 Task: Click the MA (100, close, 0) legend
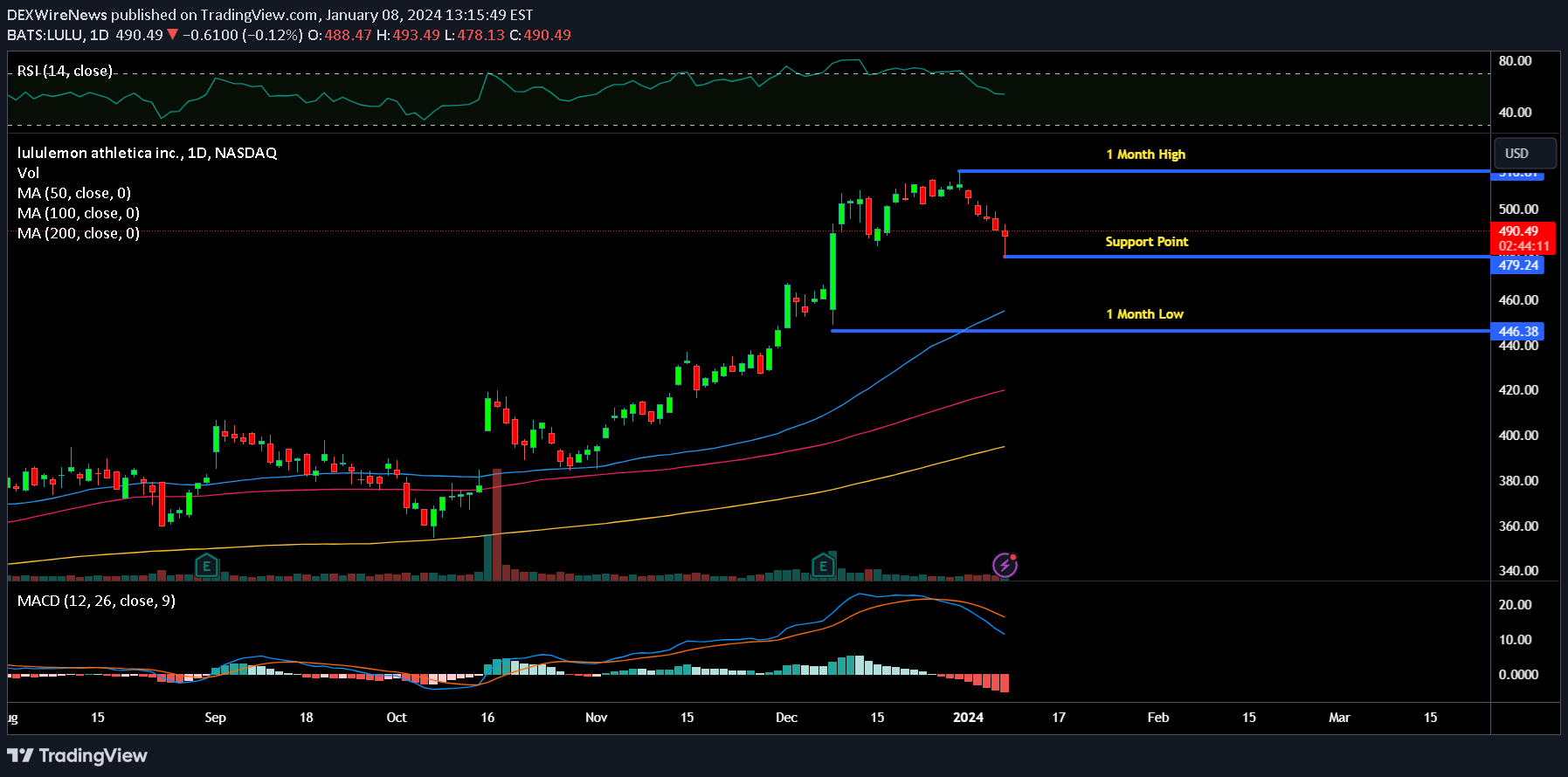pyautogui.click(x=78, y=213)
